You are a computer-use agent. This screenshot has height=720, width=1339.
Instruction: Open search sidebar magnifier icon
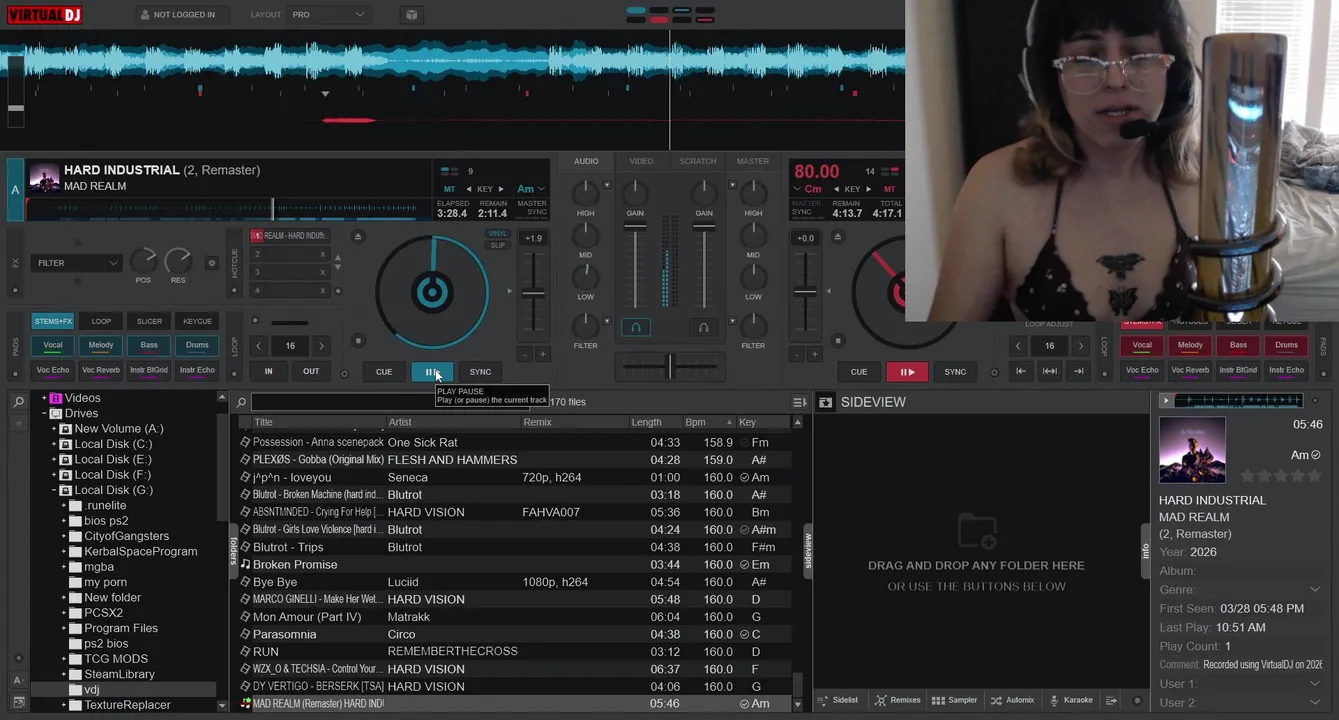[x=19, y=402]
